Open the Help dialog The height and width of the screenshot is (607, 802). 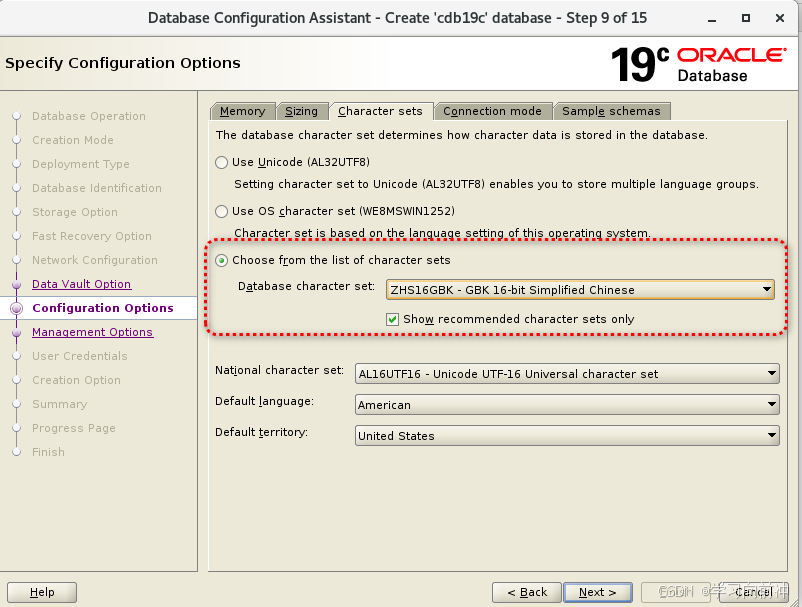41,592
